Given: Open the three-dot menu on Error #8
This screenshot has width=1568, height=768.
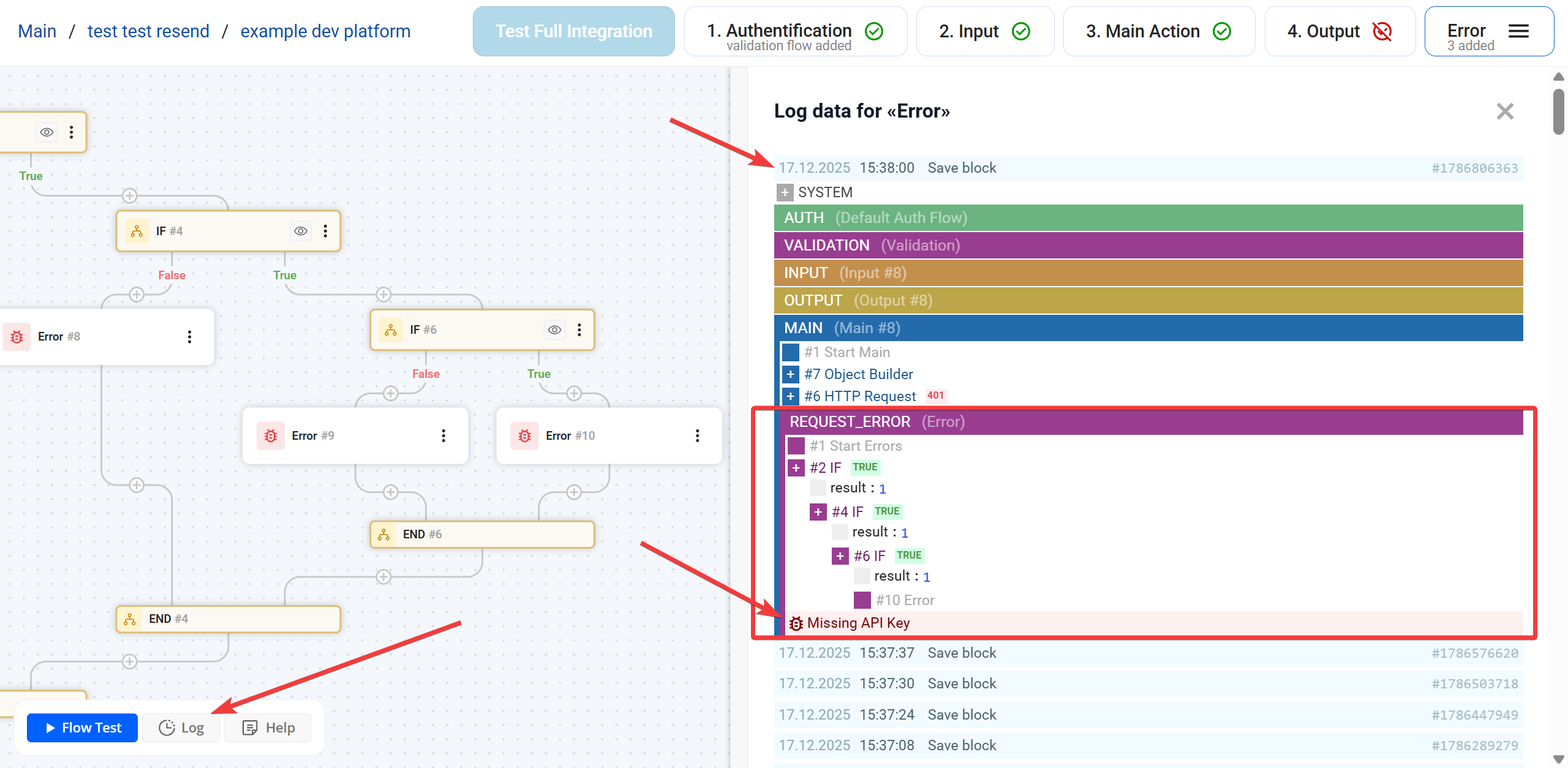Looking at the screenshot, I should 189,336.
